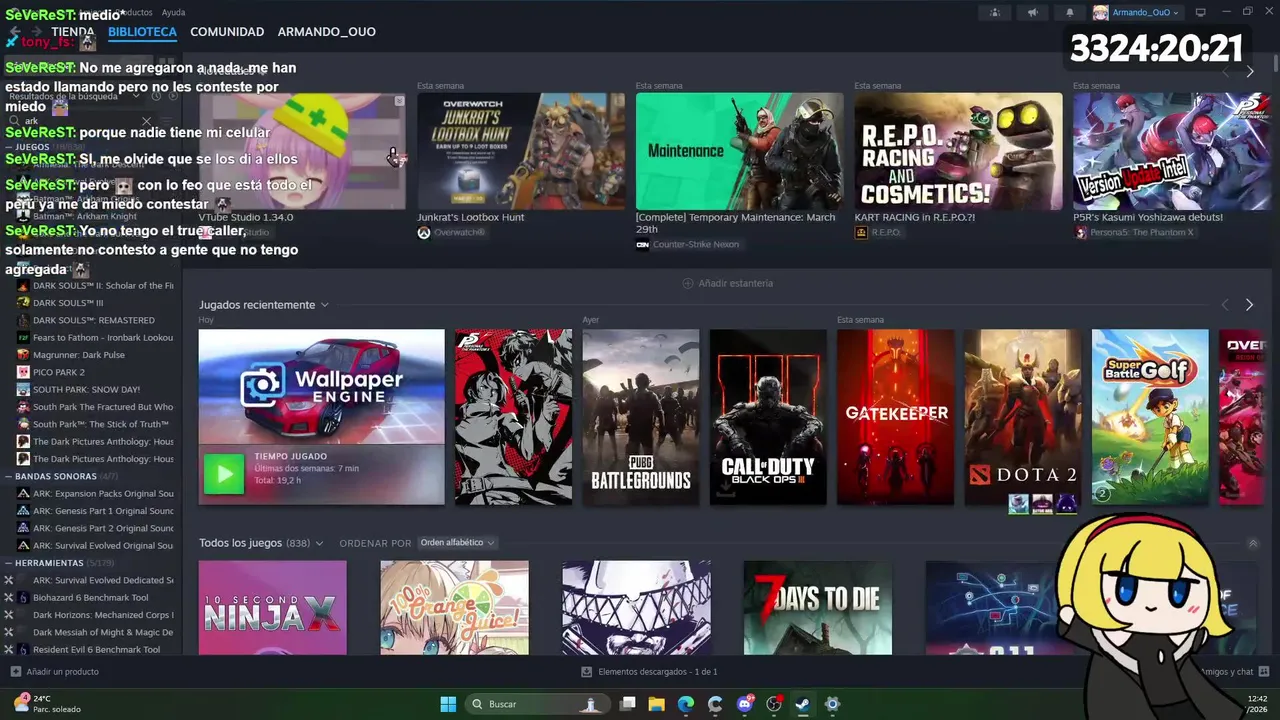This screenshot has height=720, width=1280.
Task: Open the Orden alfabético sort dropdown
Action: coord(457,543)
